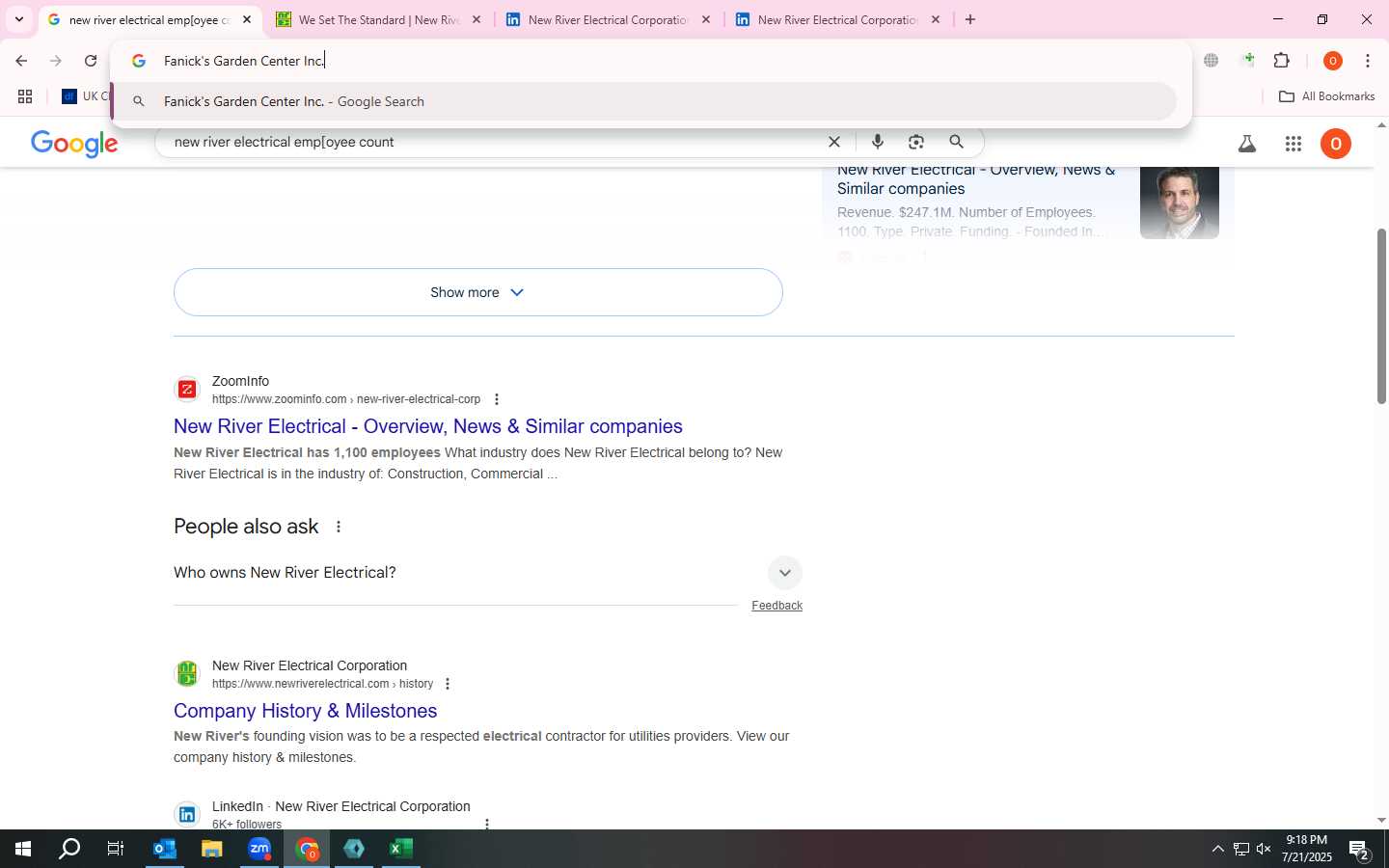Click in the Google search box
Image resolution: width=1389 pixels, height=868 pixels.
point(492,142)
